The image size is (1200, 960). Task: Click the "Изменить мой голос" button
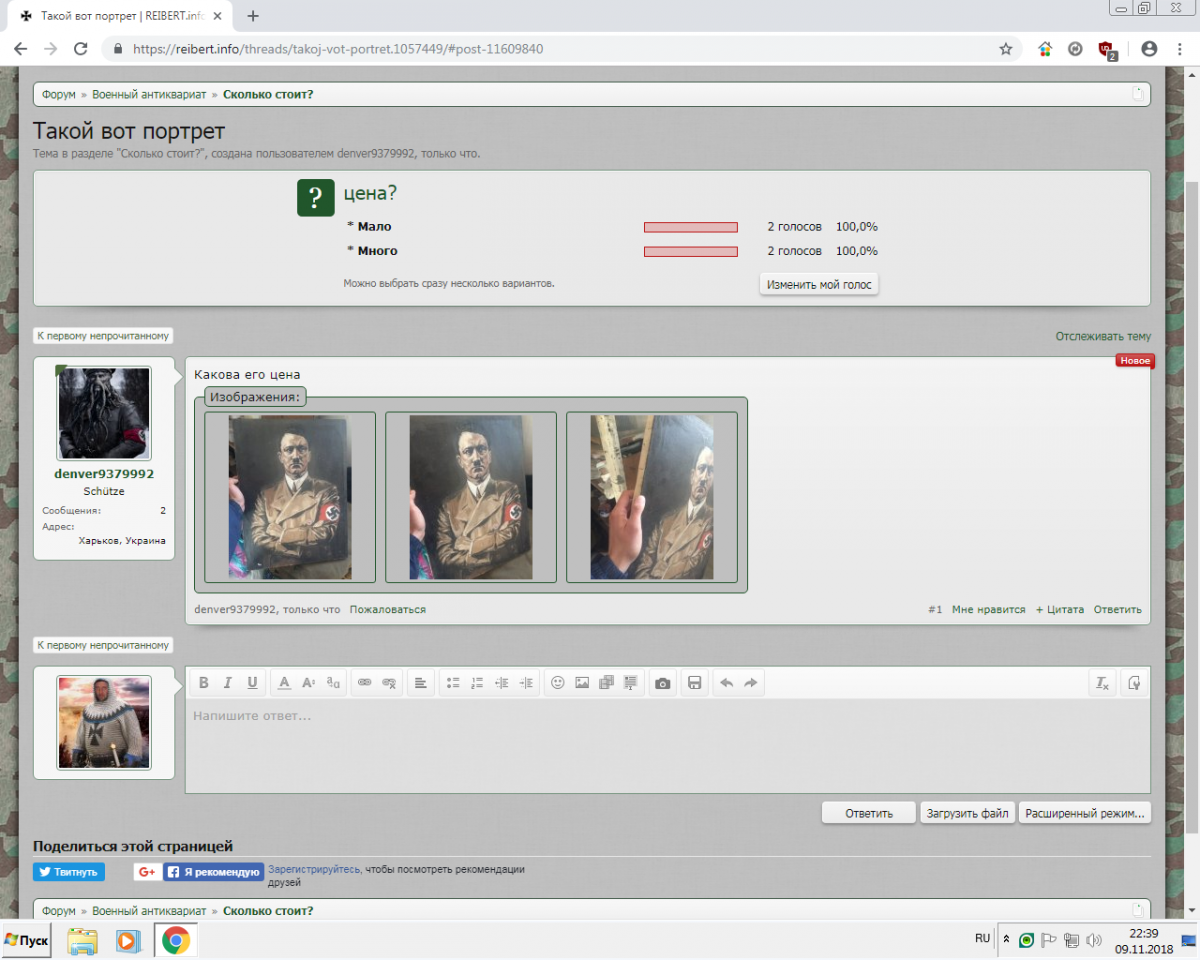(819, 285)
